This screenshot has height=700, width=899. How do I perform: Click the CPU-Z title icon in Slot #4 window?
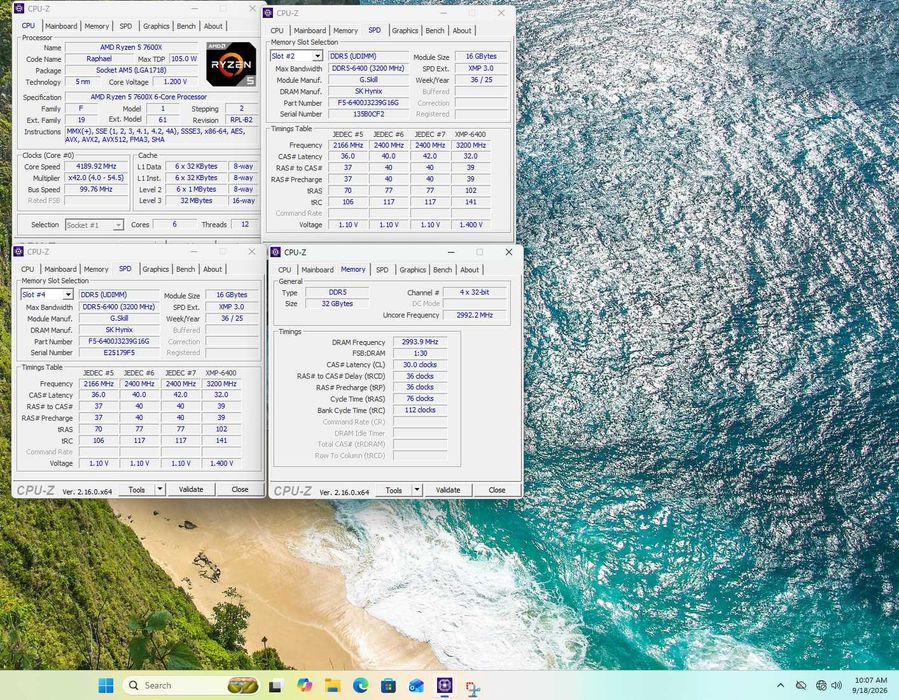tap(18, 252)
